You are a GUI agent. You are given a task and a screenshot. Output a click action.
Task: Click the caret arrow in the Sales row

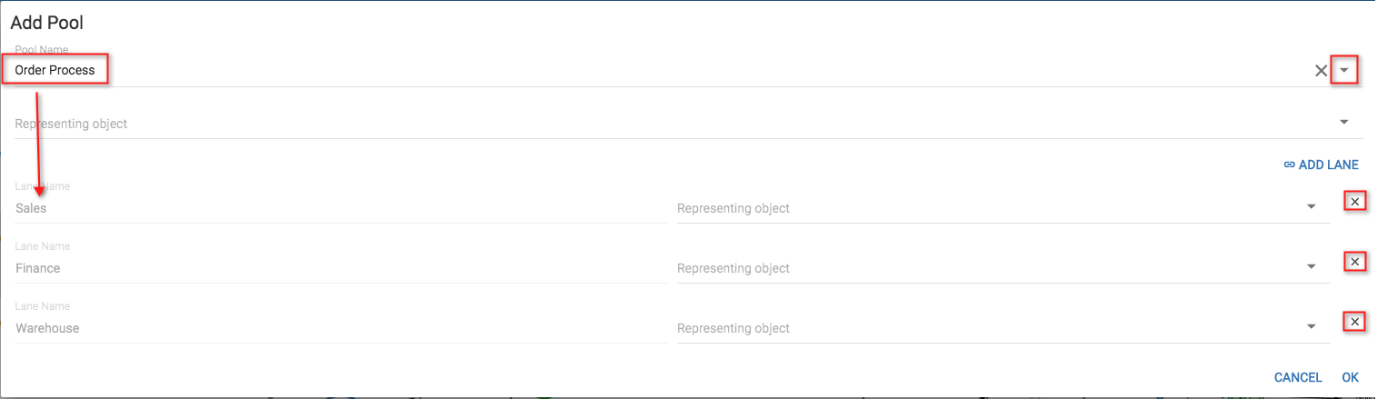tap(1311, 207)
